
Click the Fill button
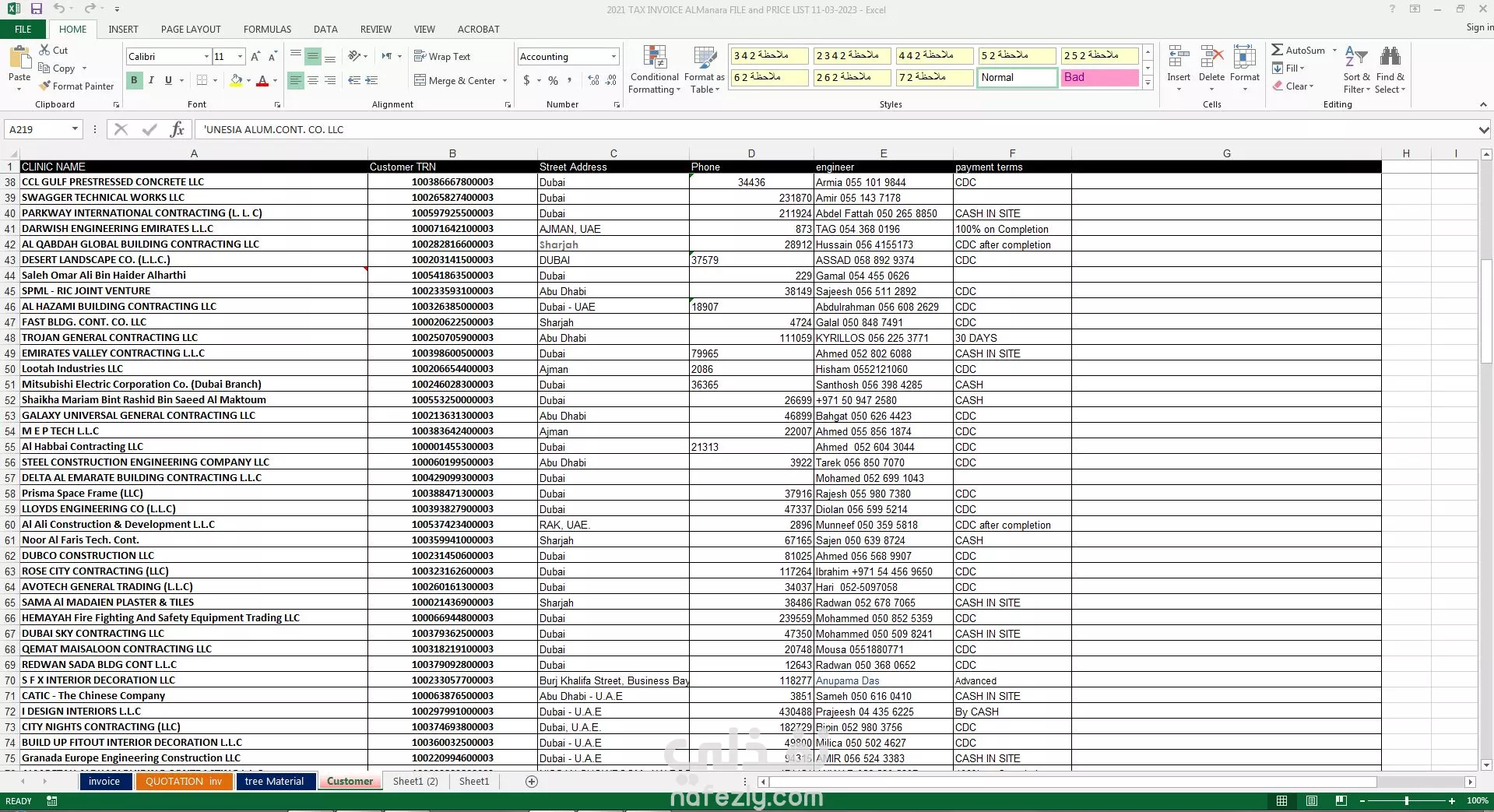(1288, 68)
